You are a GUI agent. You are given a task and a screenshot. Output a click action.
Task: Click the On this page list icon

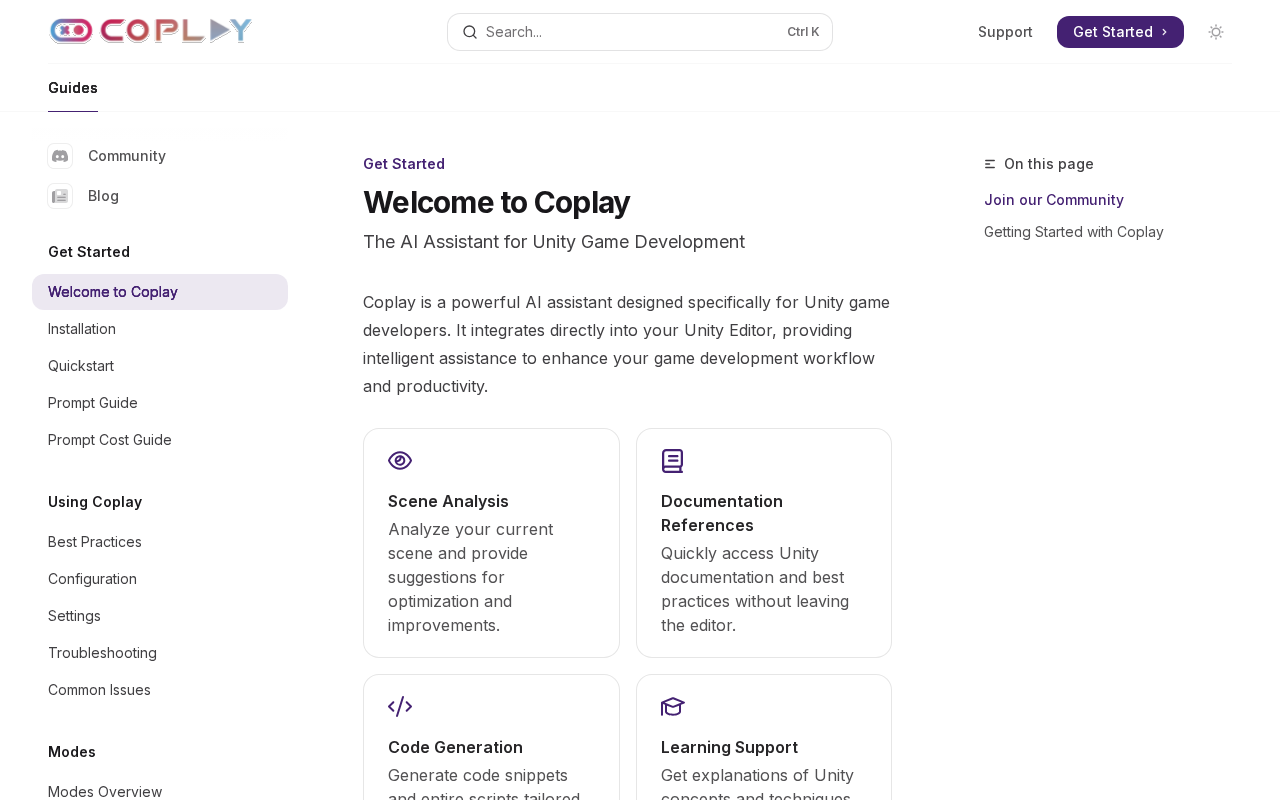click(x=990, y=164)
